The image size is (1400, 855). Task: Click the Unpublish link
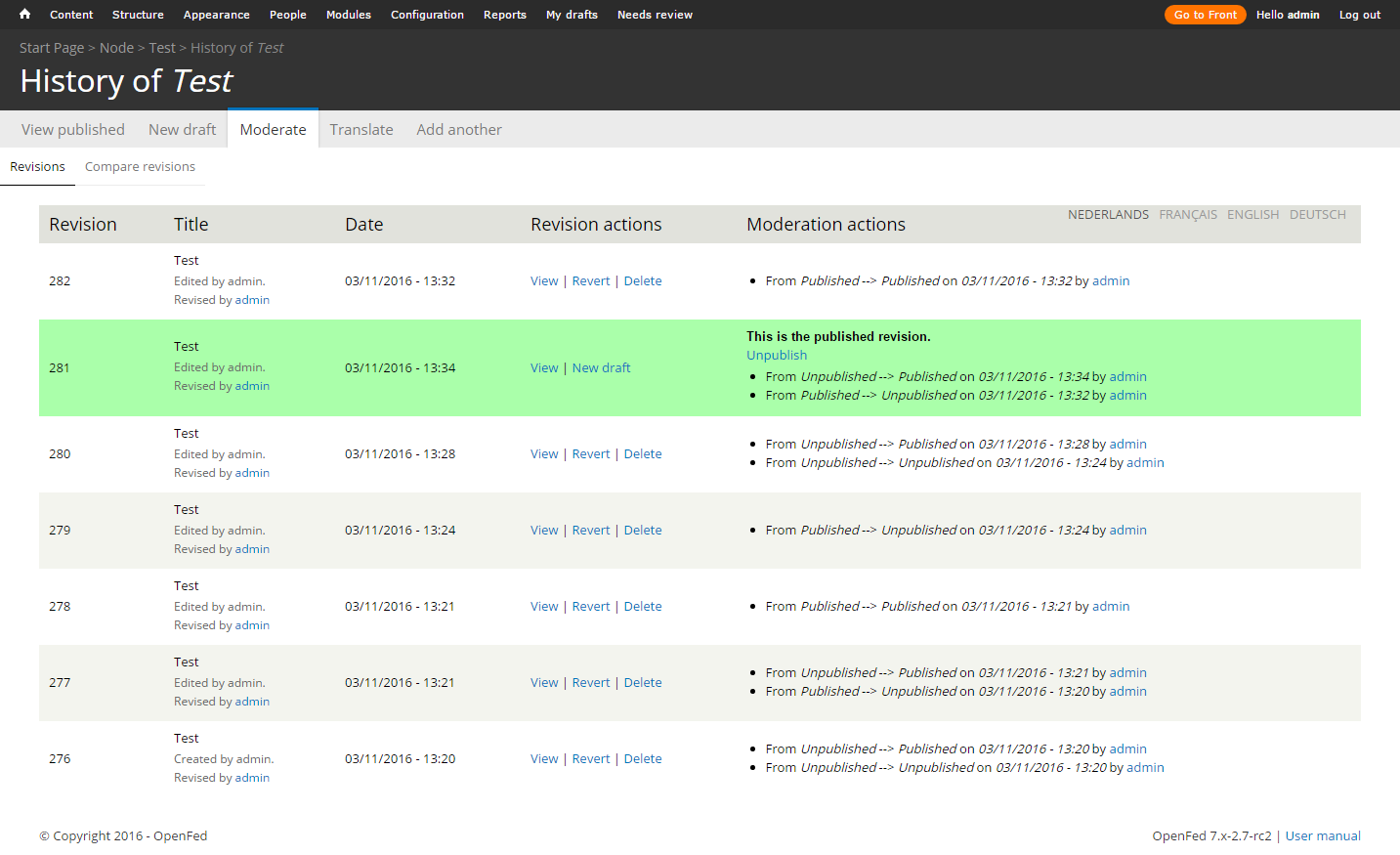pyautogui.click(x=777, y=356)
